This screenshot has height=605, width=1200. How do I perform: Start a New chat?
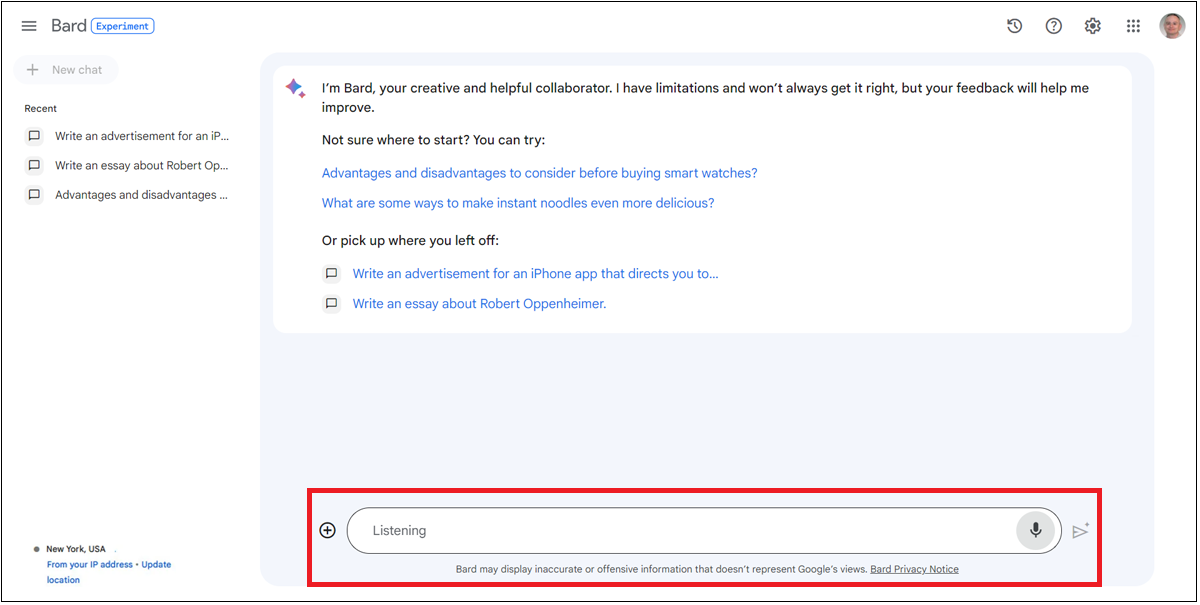[x=66, y=70]
